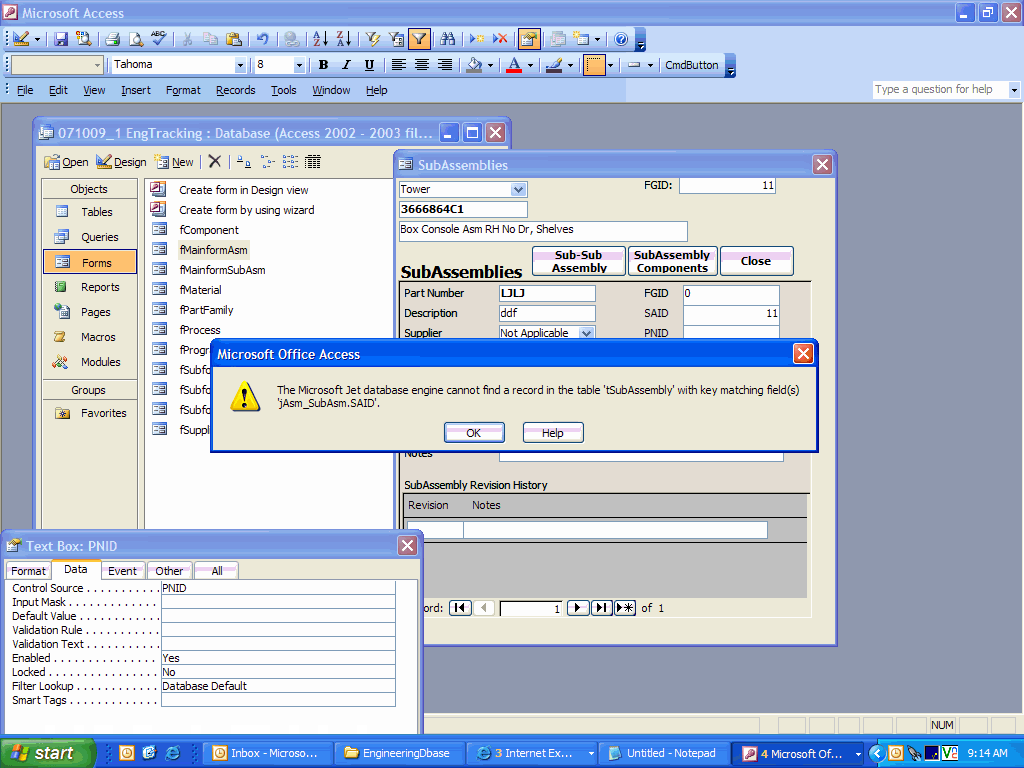Screen dimensions: 1024x768
Task: Open the Records menu
Action: pos(236,90)
